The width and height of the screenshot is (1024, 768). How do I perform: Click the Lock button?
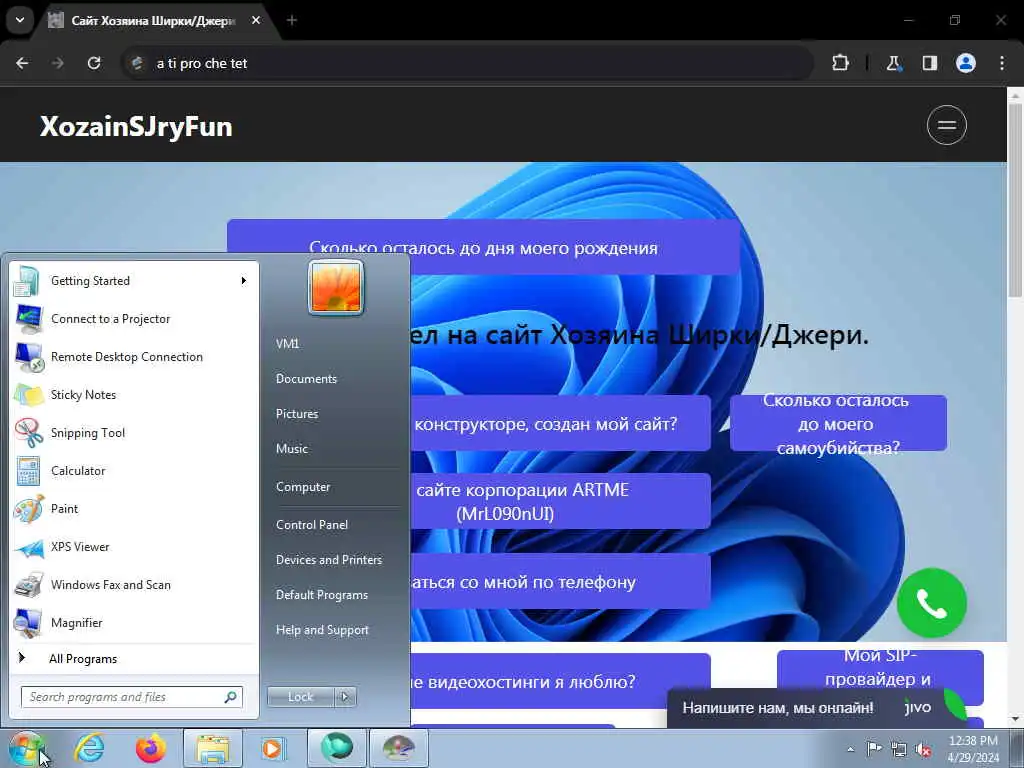click(301, 697)
